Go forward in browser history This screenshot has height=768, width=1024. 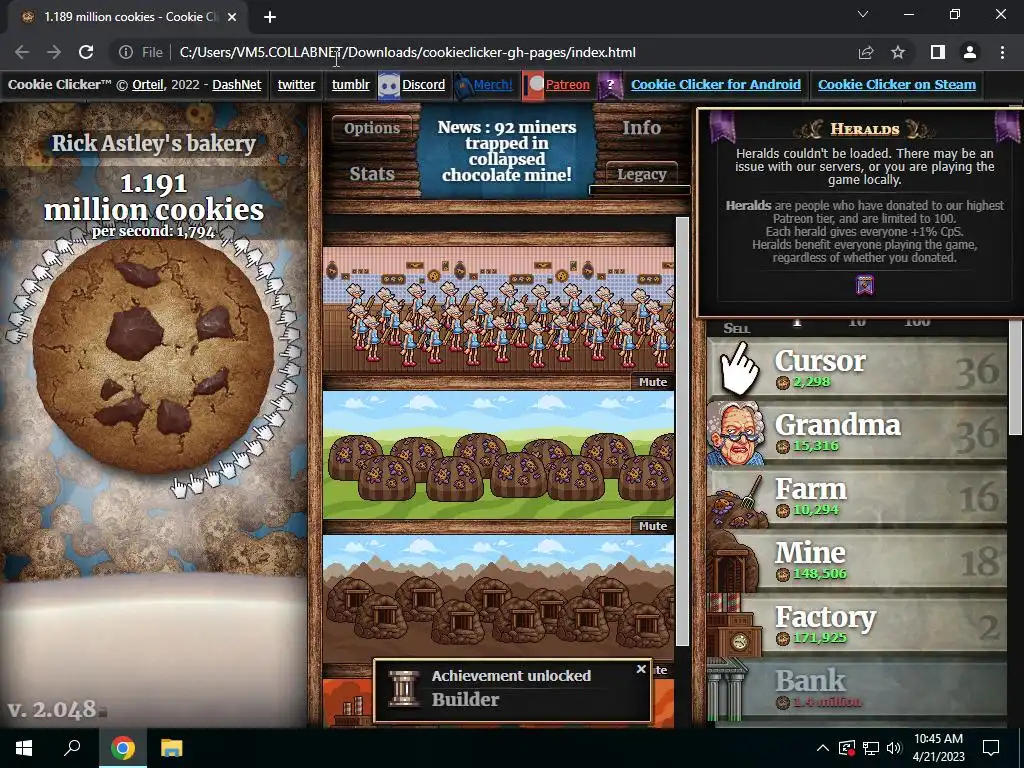(x=54, y=52)
